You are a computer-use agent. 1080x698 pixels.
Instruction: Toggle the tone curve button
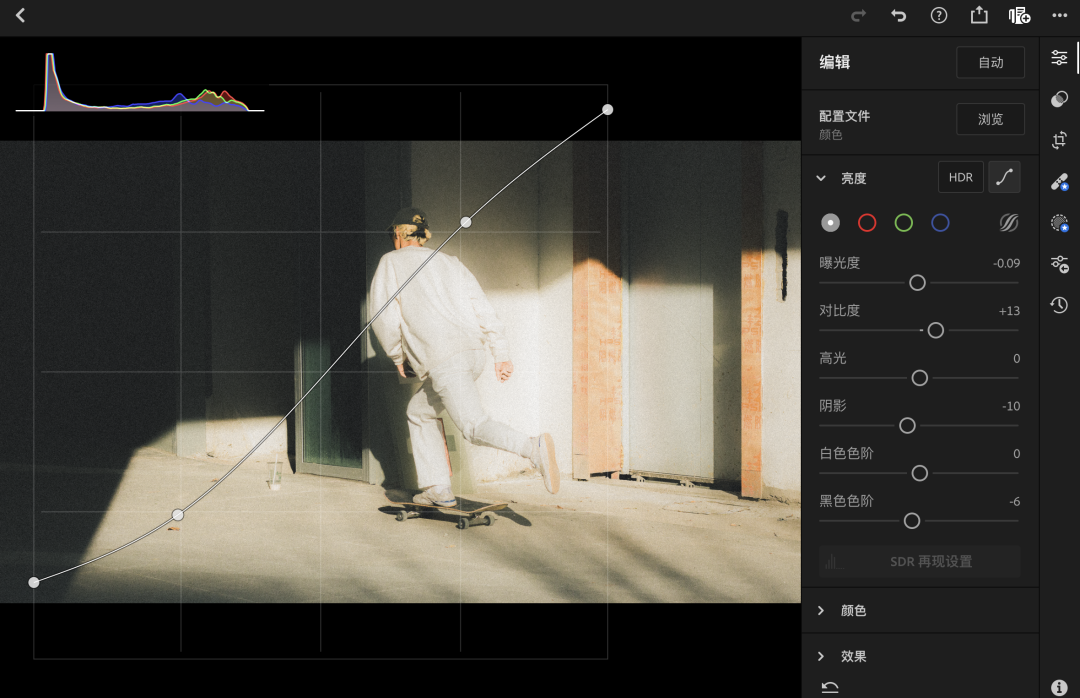(1004, 177)
